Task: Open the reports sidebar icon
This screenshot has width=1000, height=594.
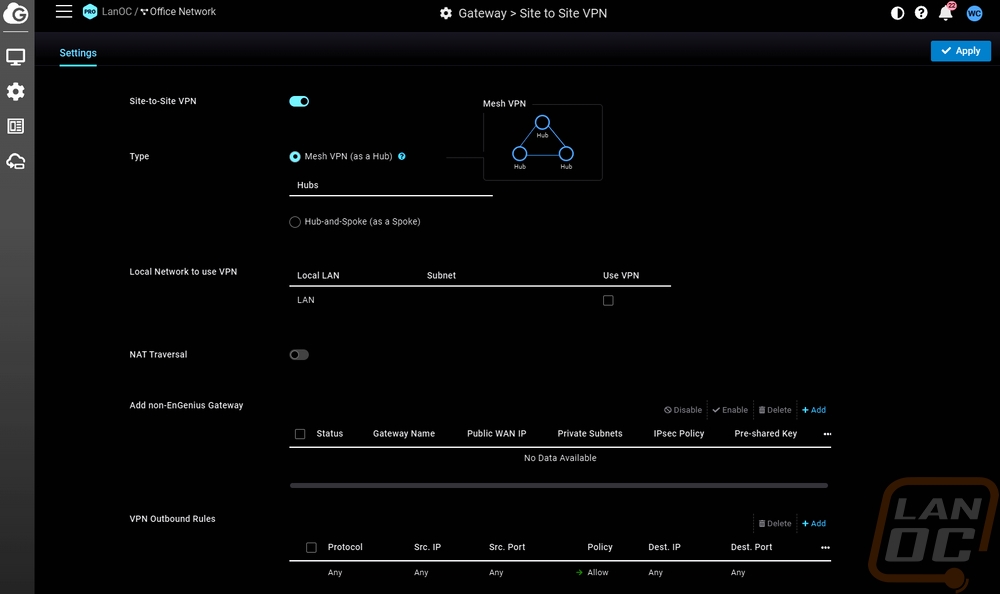Action: (x=16, y=126)
